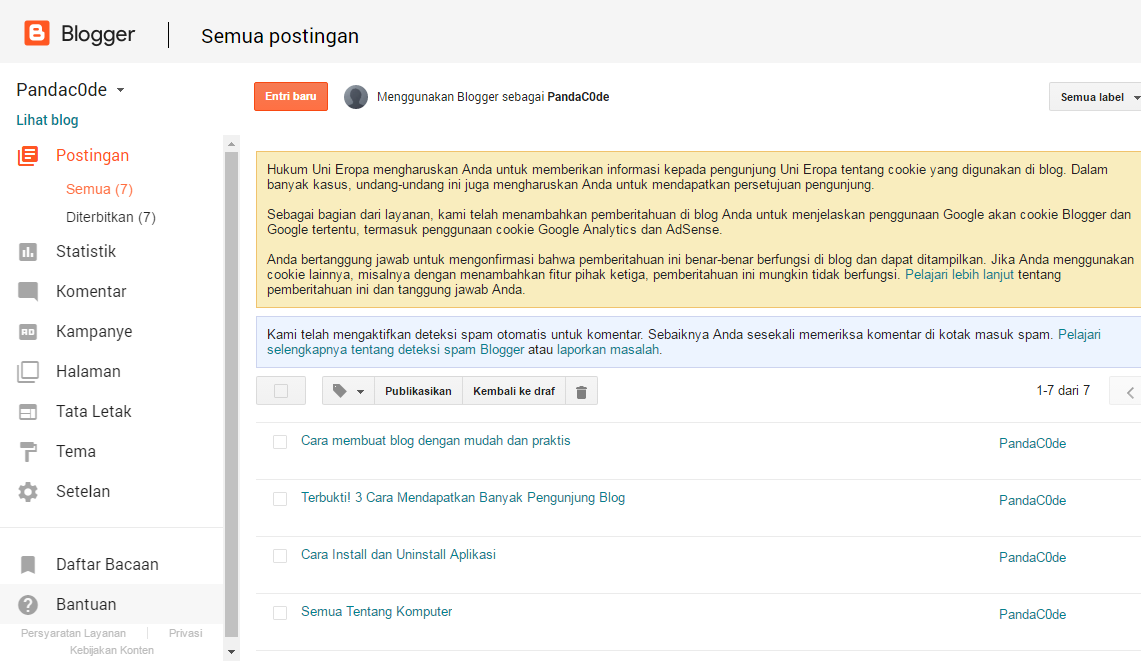The width and height of the screenshot is (1141, 661).
Task: Check the select-all posts checkbox
Action: [281, 390]
